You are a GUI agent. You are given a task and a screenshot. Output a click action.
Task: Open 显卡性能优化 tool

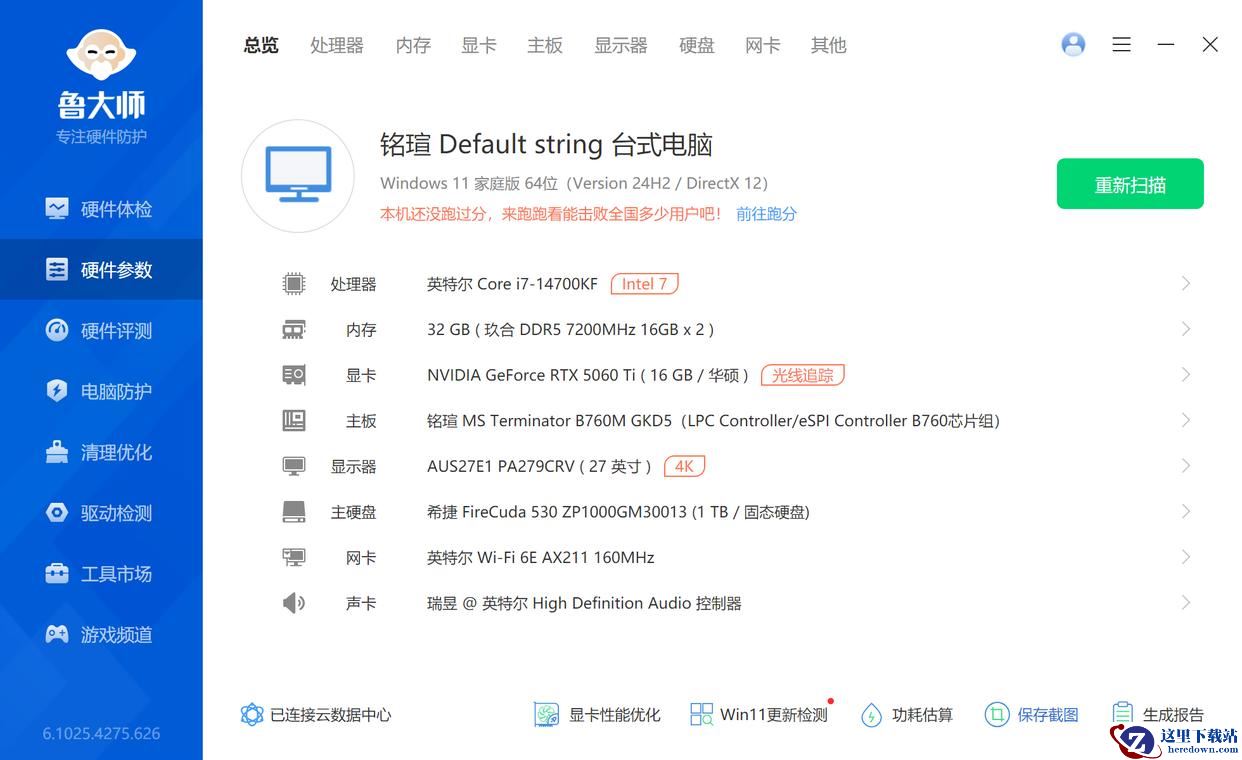click(x=597, y=715)
